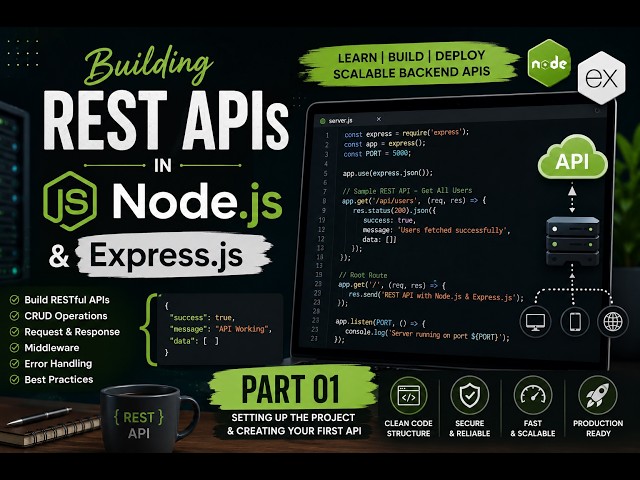Click the 'FAST & SCALABLE' label text

[x=533, y=428]
